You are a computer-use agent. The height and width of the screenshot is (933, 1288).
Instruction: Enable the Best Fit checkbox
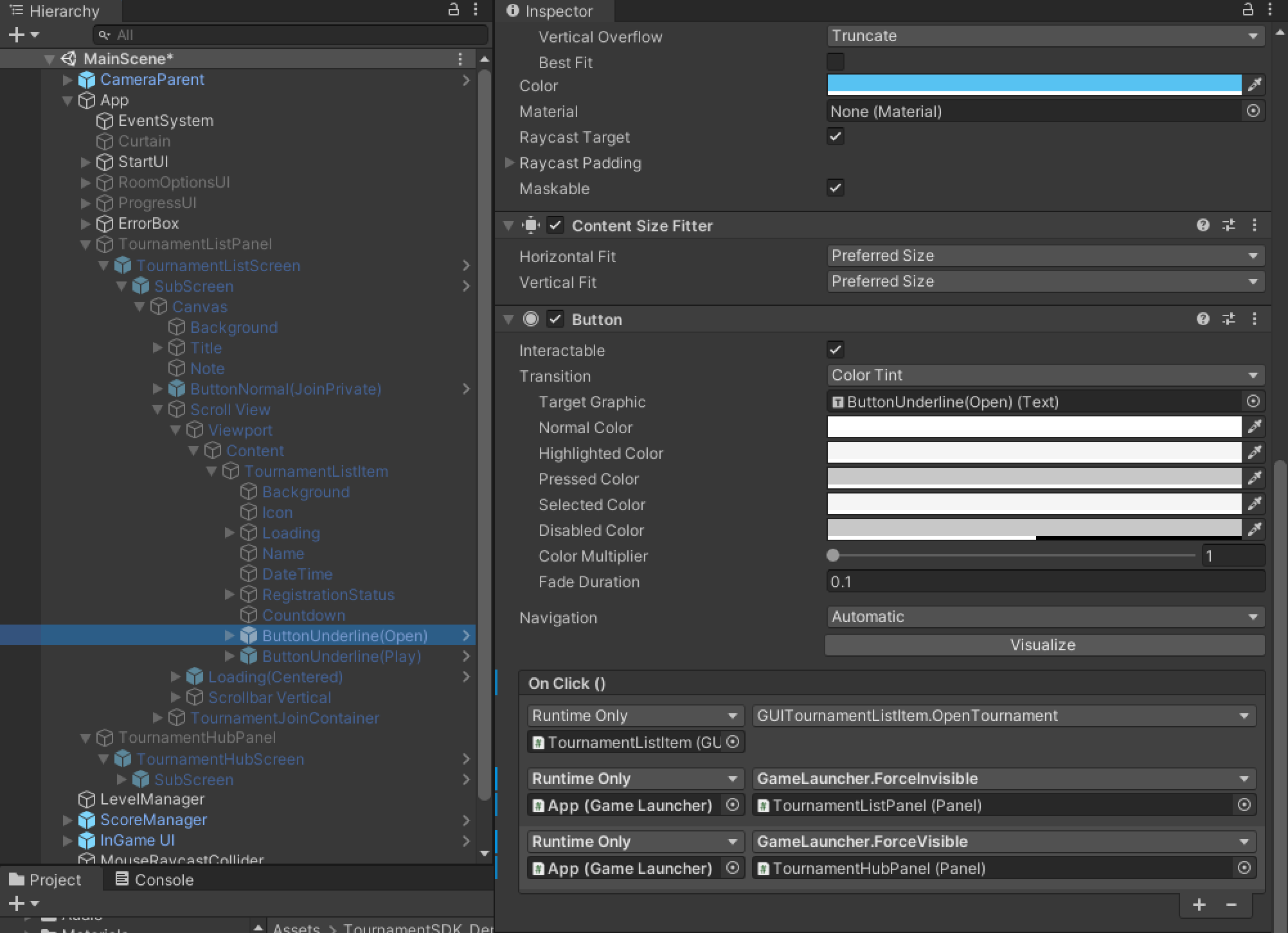(x=835, y=62)
